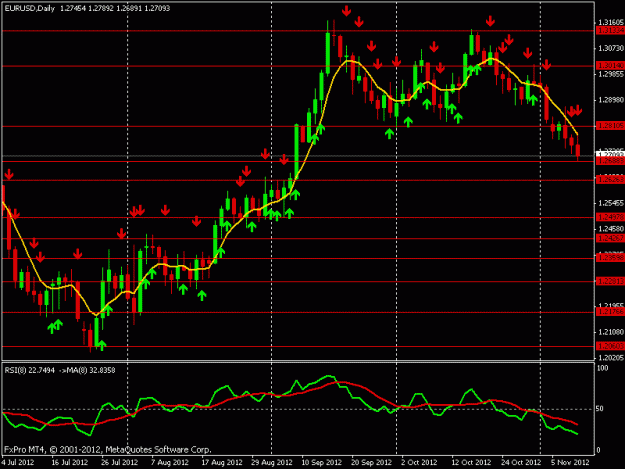Click the 12 Oct 2012 date label
The width and height of the screenshot is (625, 469).
pos(471,462)
